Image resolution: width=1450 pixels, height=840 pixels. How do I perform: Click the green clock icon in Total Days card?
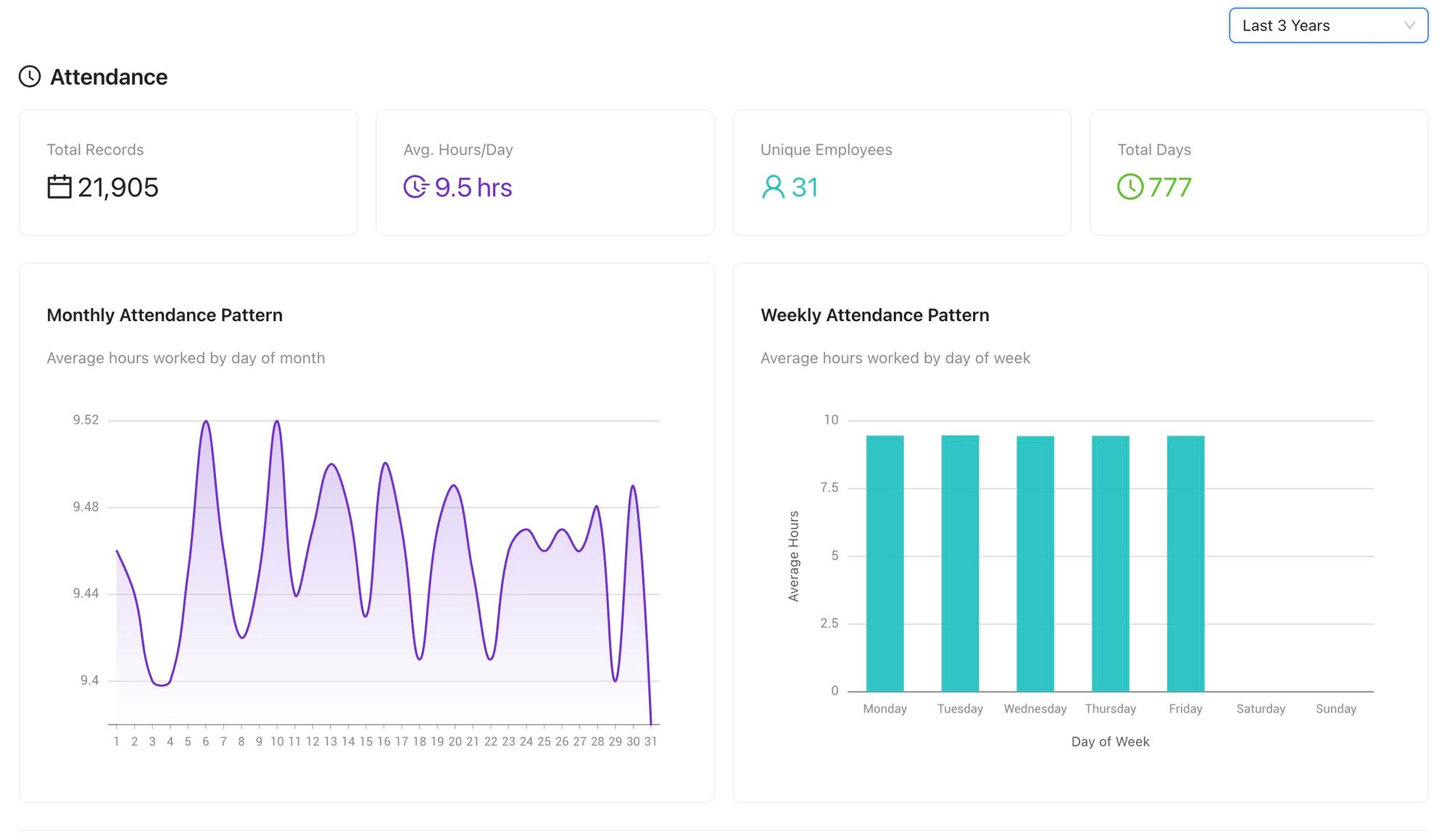[x=1130, y=187]
